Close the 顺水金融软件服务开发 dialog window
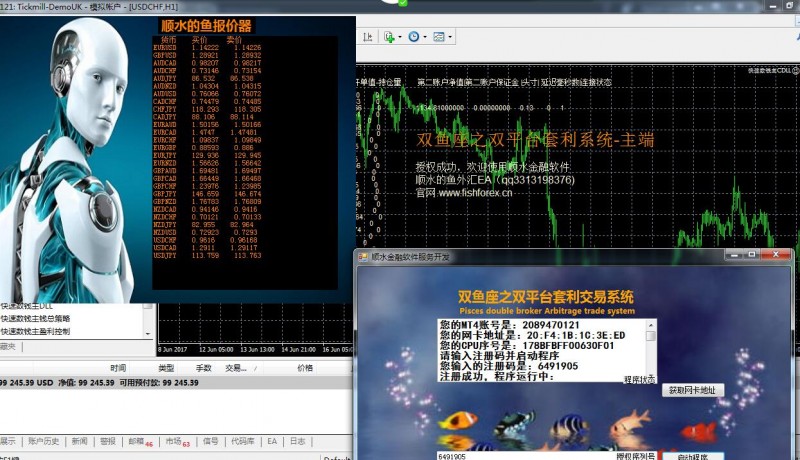The width and height of the screenshot is (800, 460). point(776,254)
